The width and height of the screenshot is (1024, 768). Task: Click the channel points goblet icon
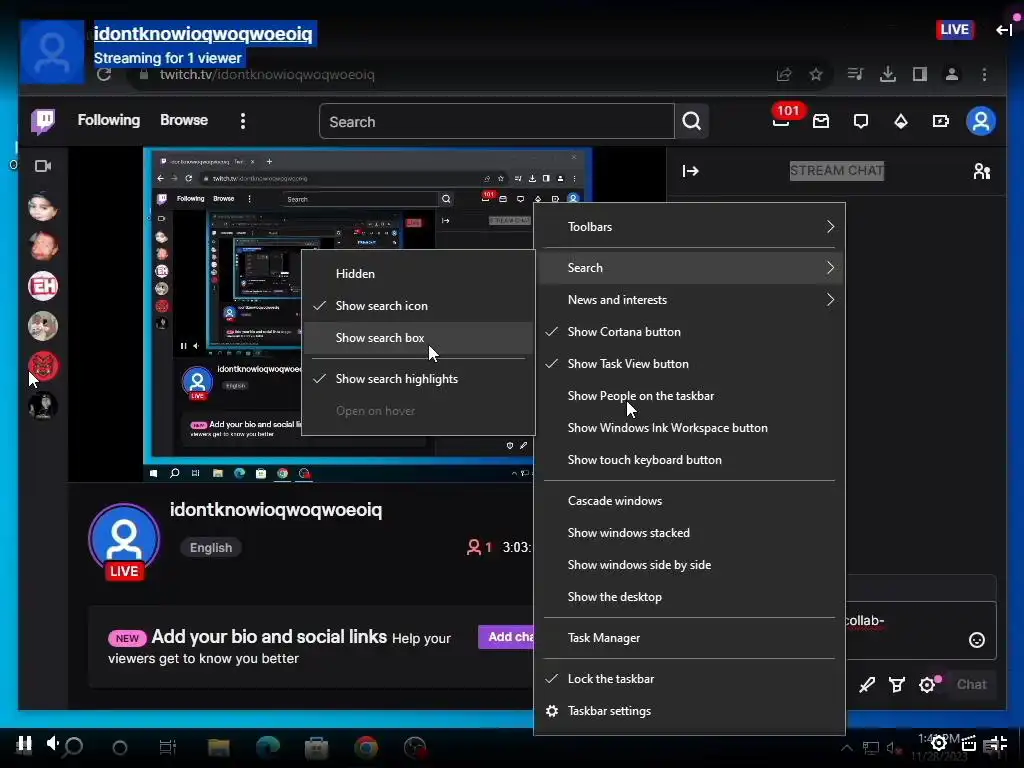[897, 684]
